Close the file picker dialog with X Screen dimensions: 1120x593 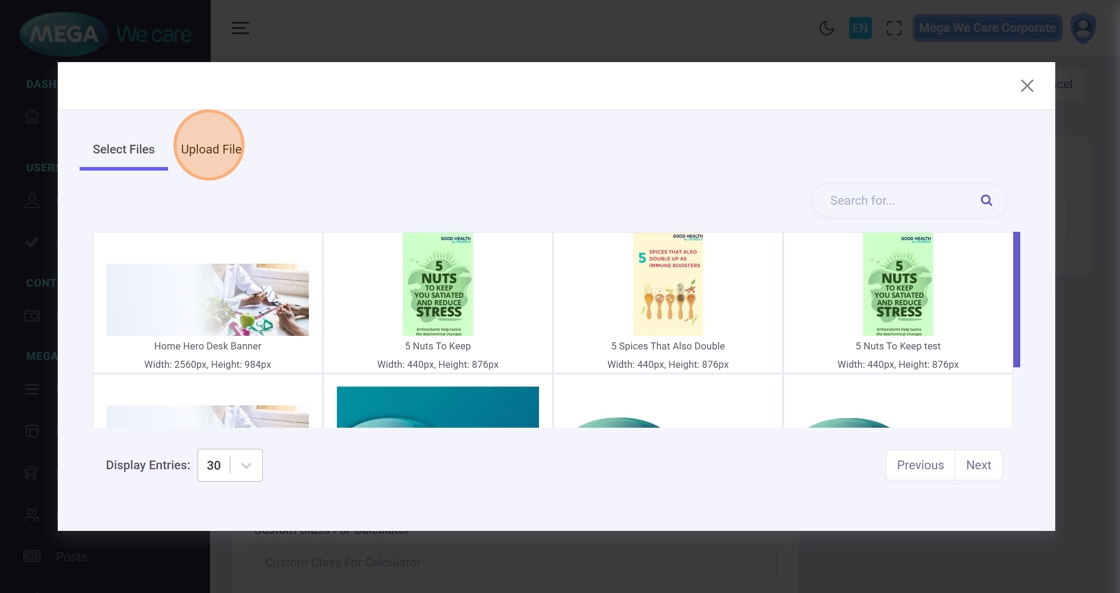pyautogui.click(x=1027, y=86)
